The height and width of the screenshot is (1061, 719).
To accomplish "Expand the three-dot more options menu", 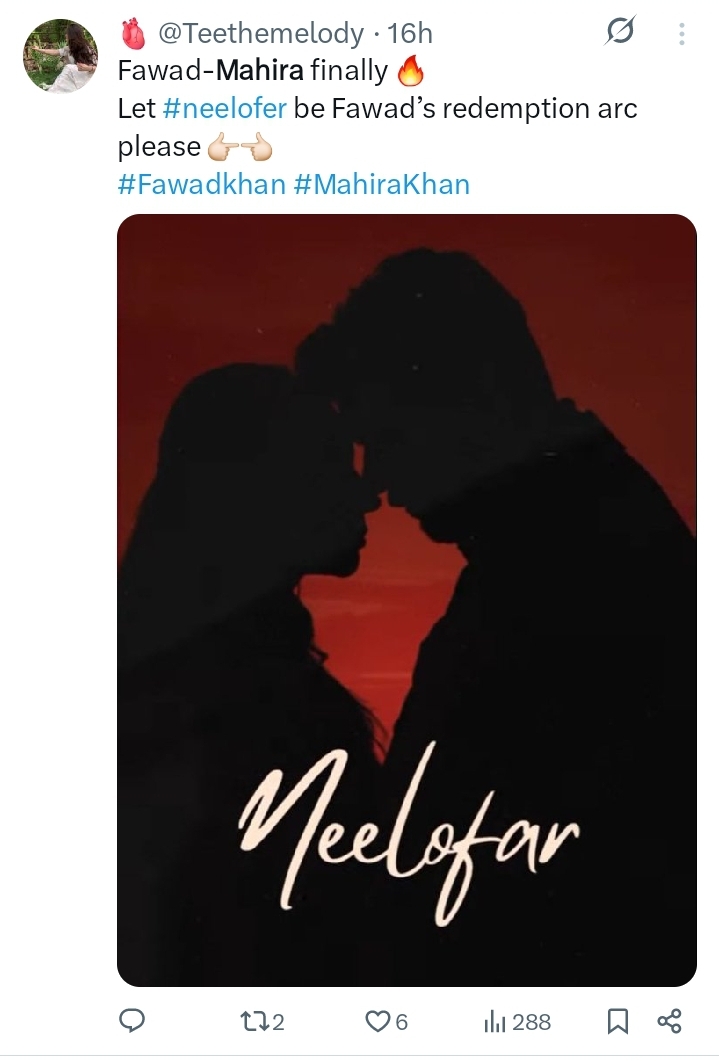I will point(682,33).
